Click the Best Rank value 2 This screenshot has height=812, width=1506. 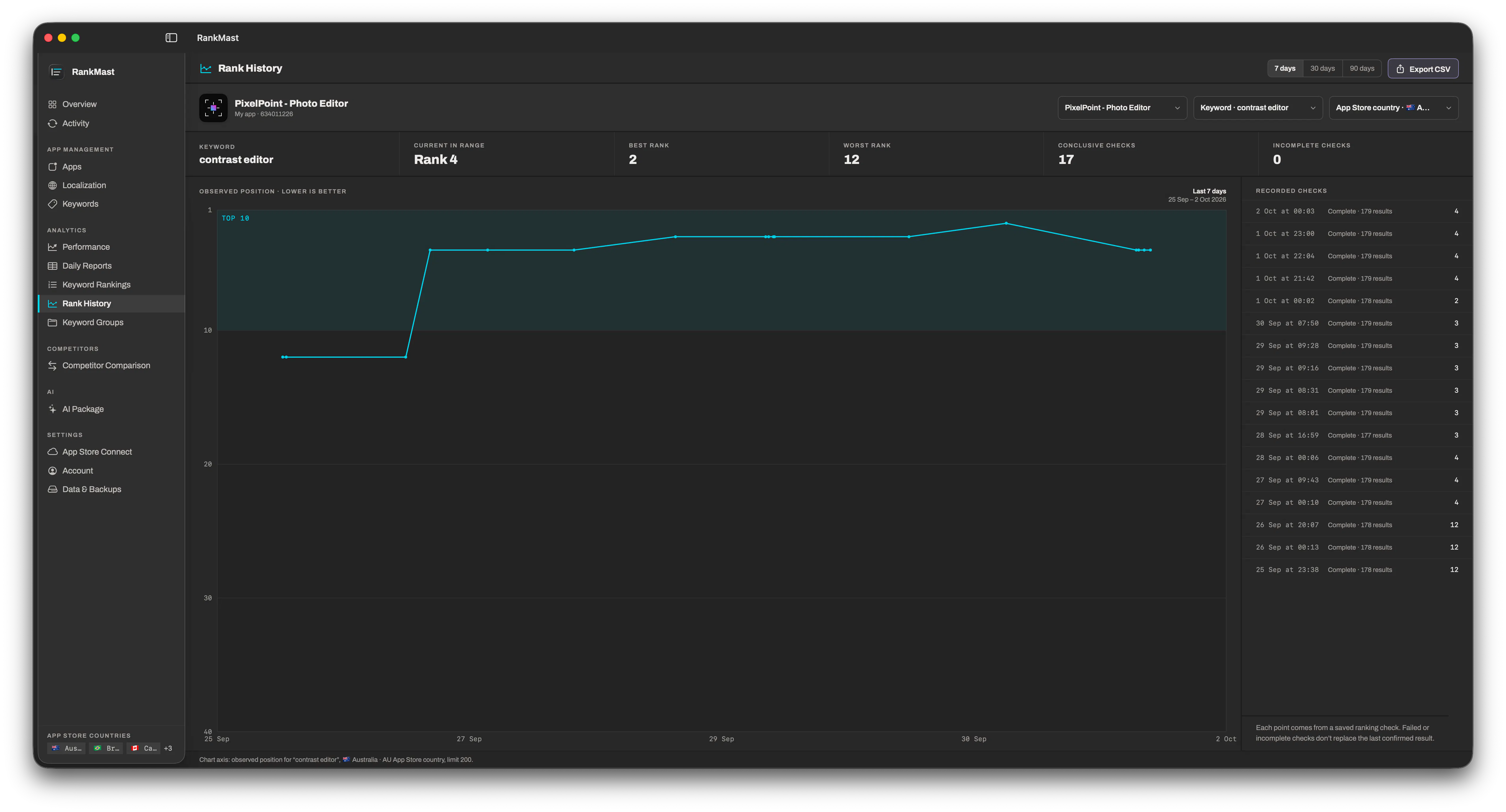[633, 160]
